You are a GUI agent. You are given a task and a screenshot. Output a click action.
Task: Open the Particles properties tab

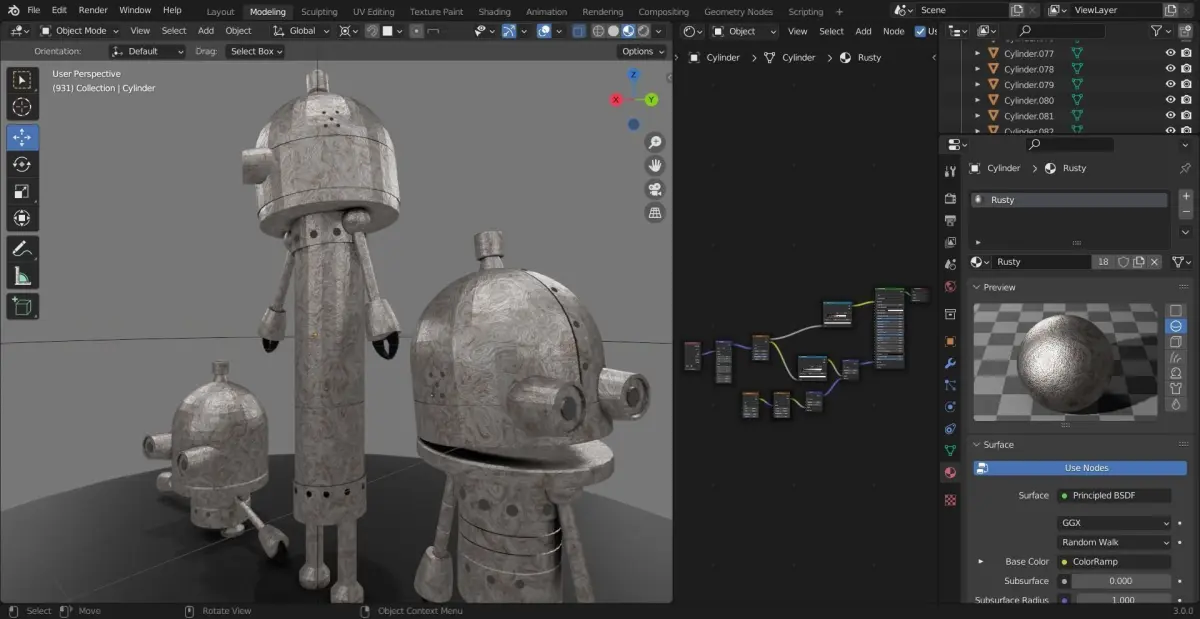point(950,385)
